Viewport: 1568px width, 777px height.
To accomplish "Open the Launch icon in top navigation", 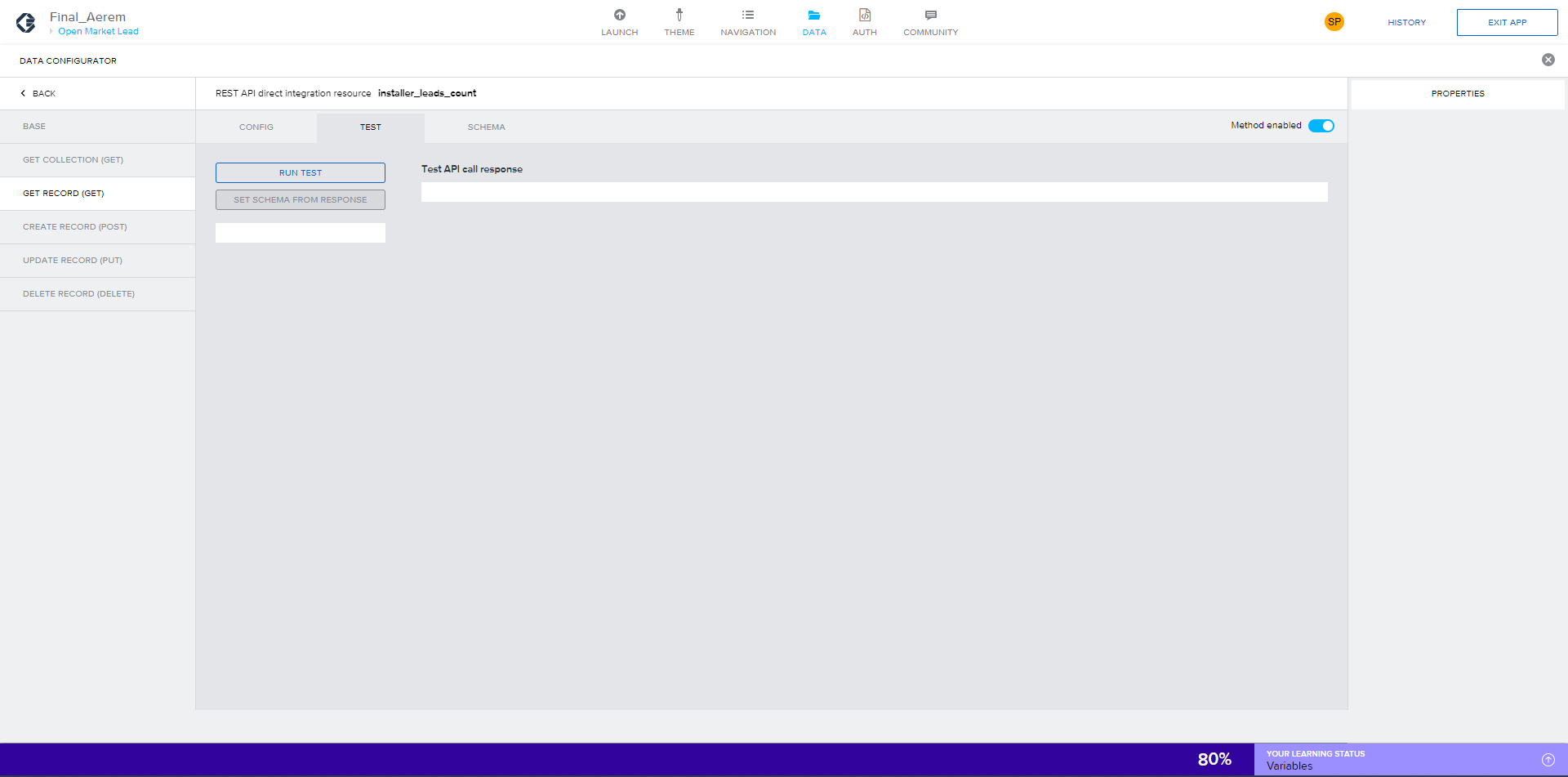I will (x=619, y=15).
